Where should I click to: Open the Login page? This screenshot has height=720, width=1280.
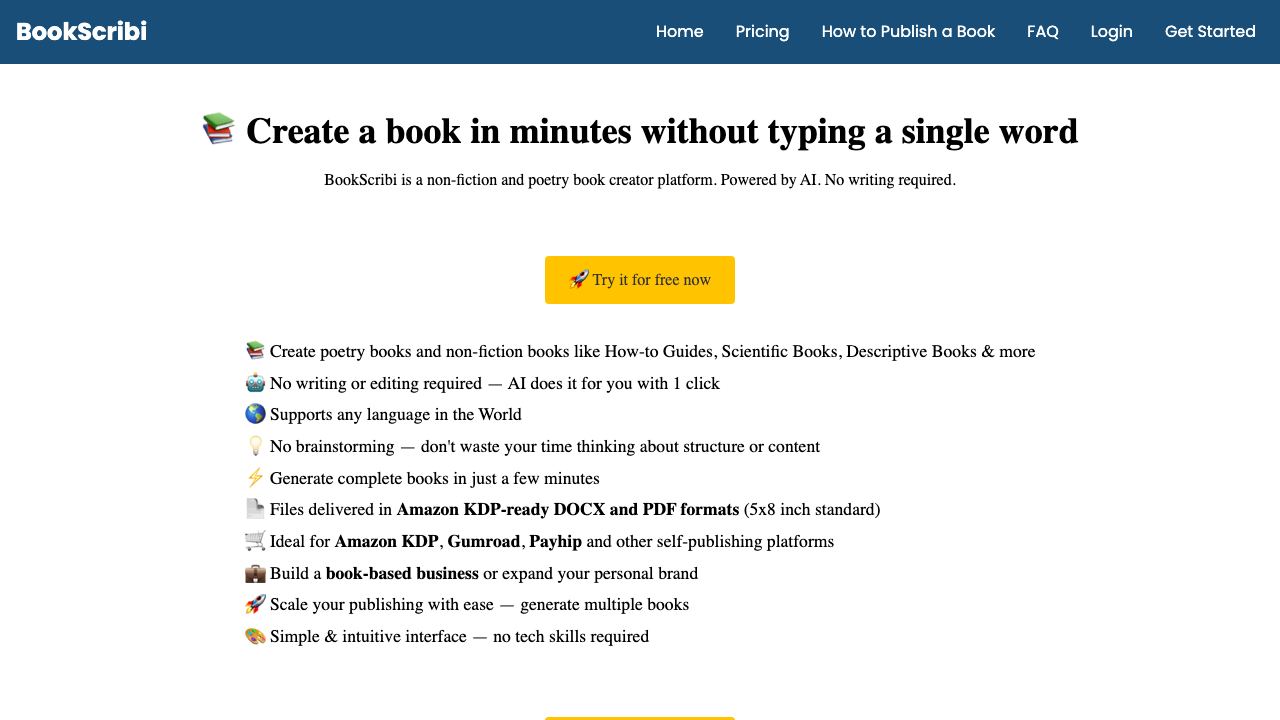pos(1111,31)
